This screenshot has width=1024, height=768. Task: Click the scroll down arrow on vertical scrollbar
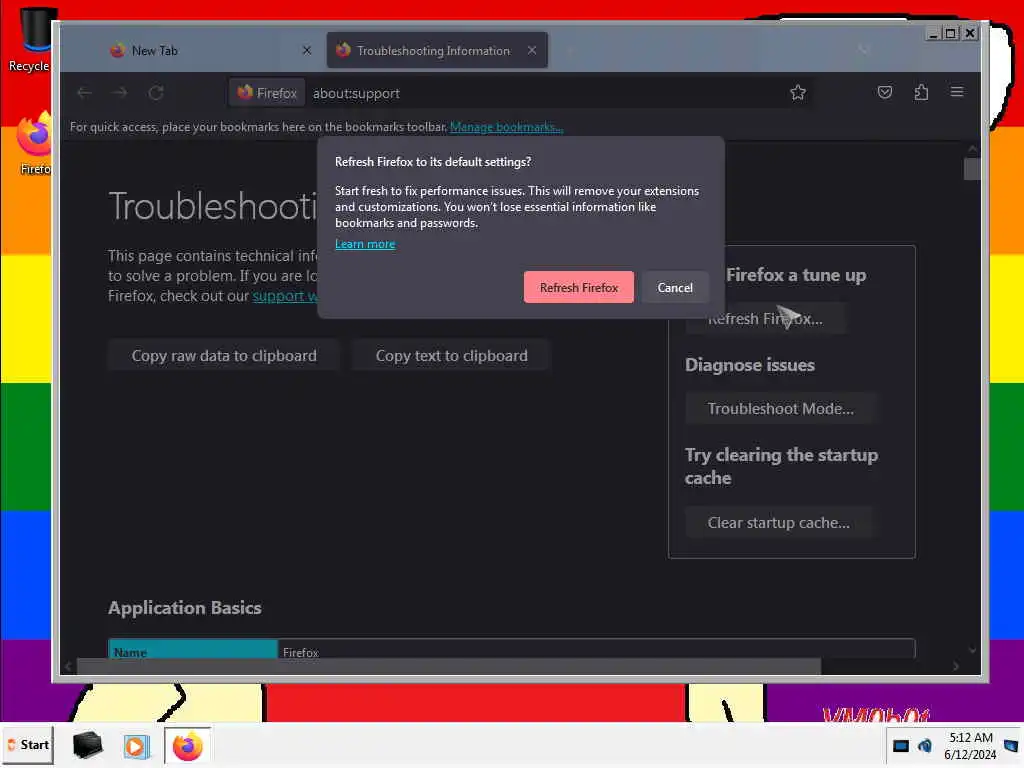pos(972,650)
